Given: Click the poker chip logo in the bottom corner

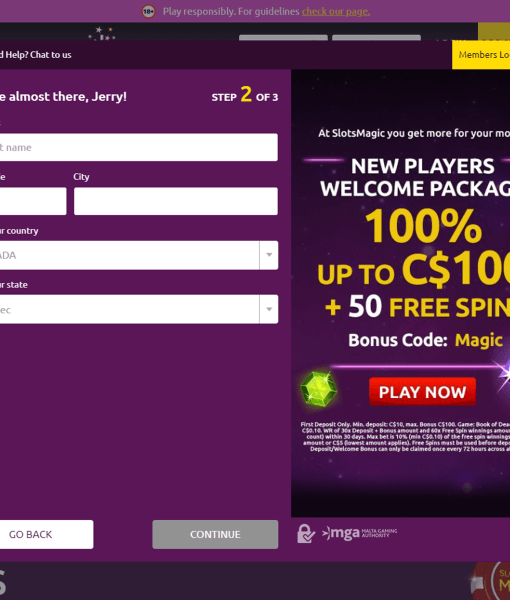Looking at the screenshot, I should (490, 581).
